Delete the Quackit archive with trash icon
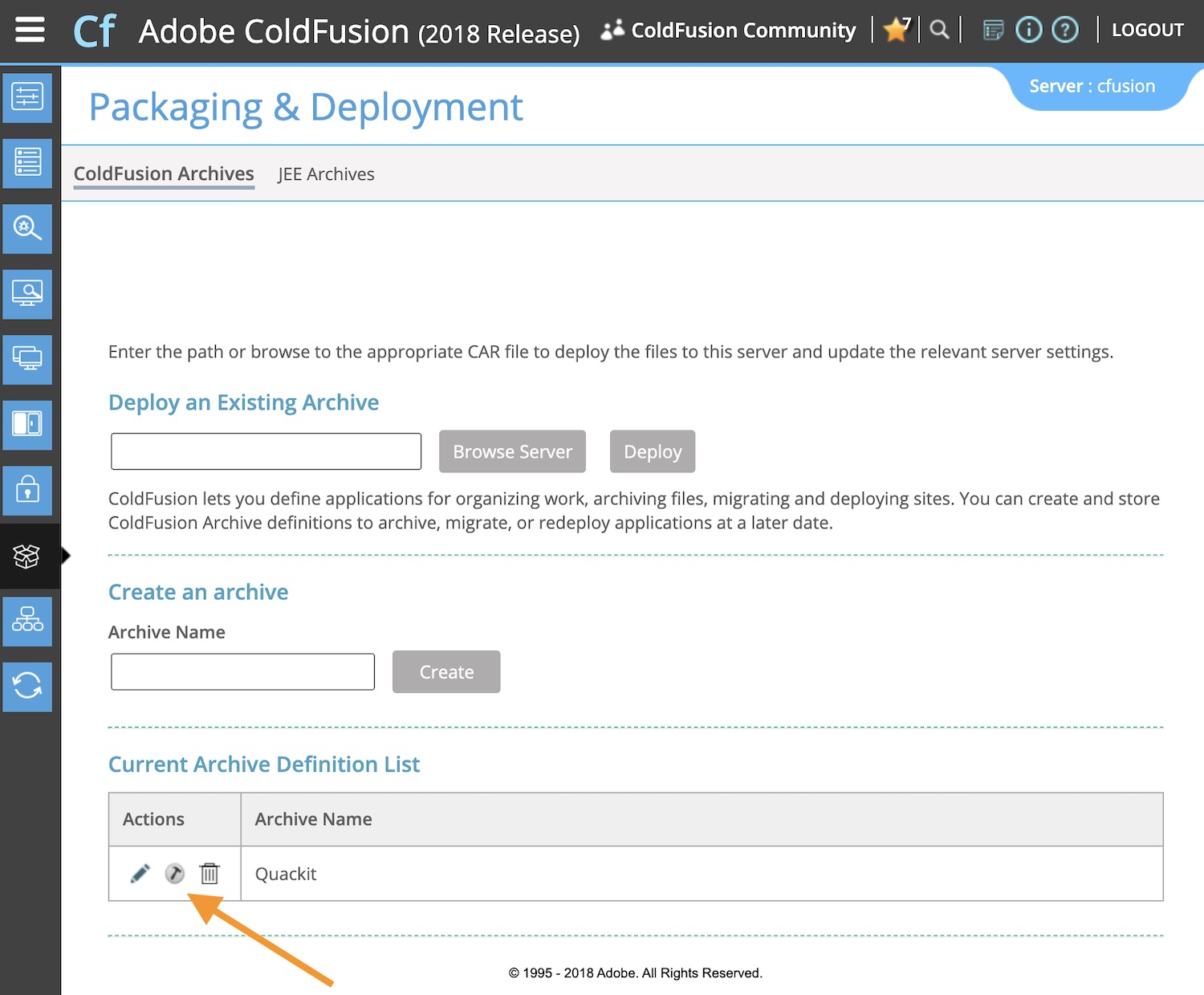Viewport: 1204px width, 995px height. [209, 873]
